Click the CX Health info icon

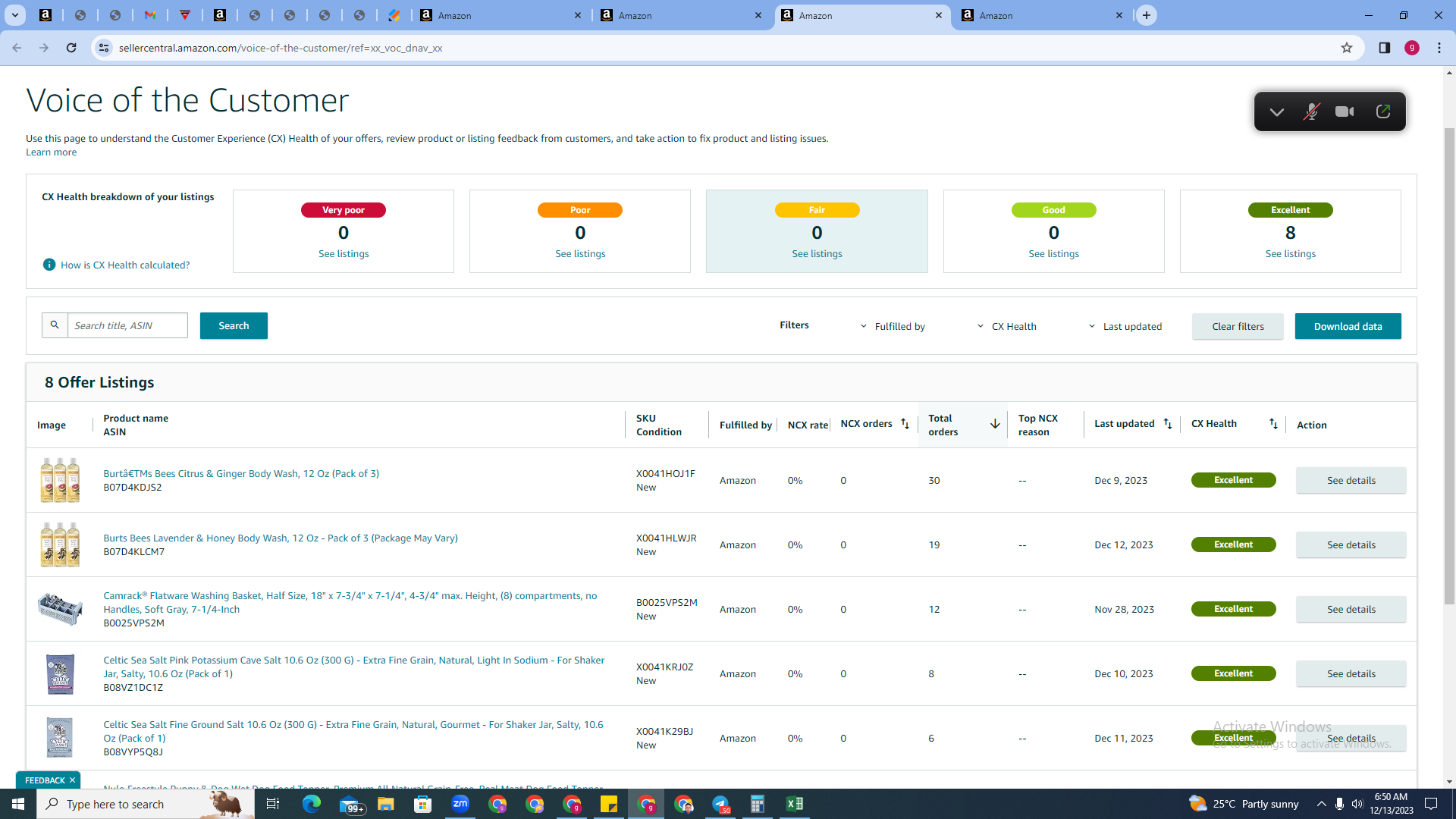(49, 265)
